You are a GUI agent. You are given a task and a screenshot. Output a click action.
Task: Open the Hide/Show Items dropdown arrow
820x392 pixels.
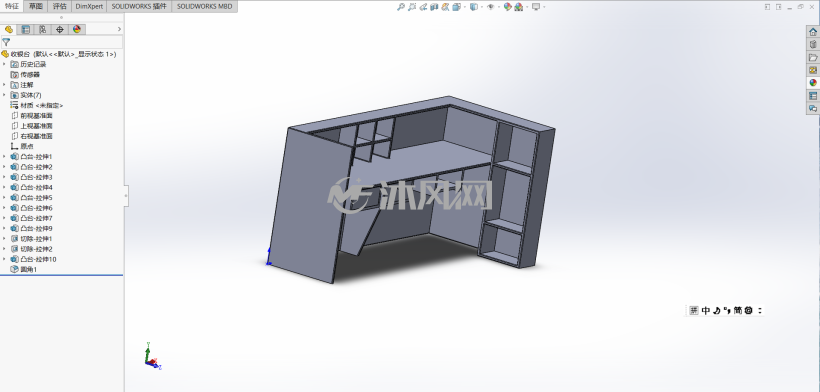(x=499, y=7)
